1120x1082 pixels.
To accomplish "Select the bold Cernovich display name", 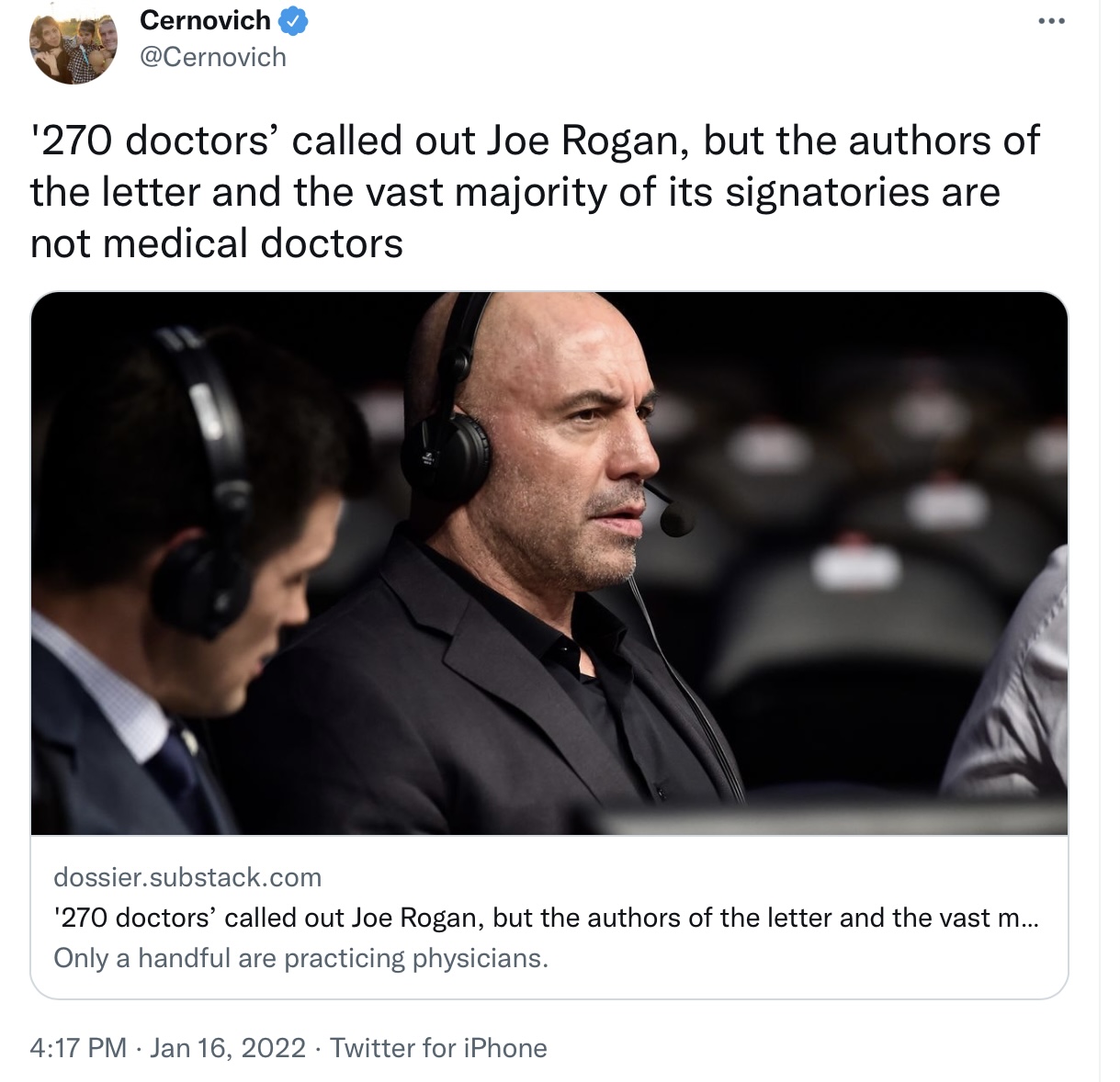I will click(205, 20).
